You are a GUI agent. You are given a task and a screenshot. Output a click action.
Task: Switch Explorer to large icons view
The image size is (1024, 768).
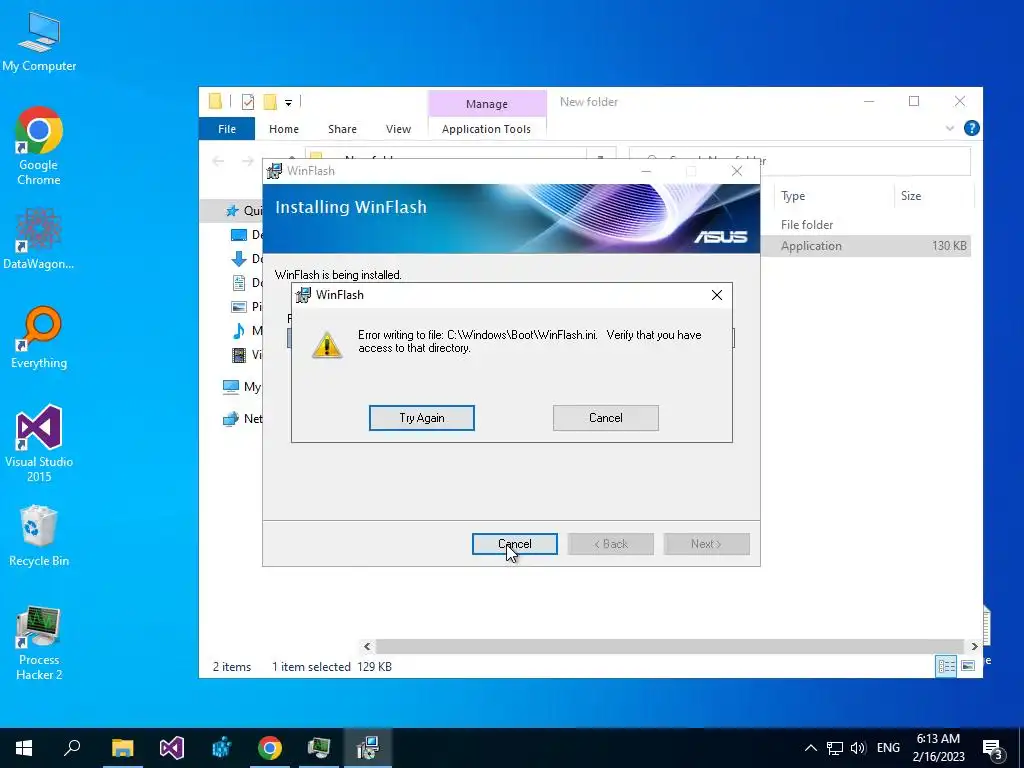tap(968, 666)
